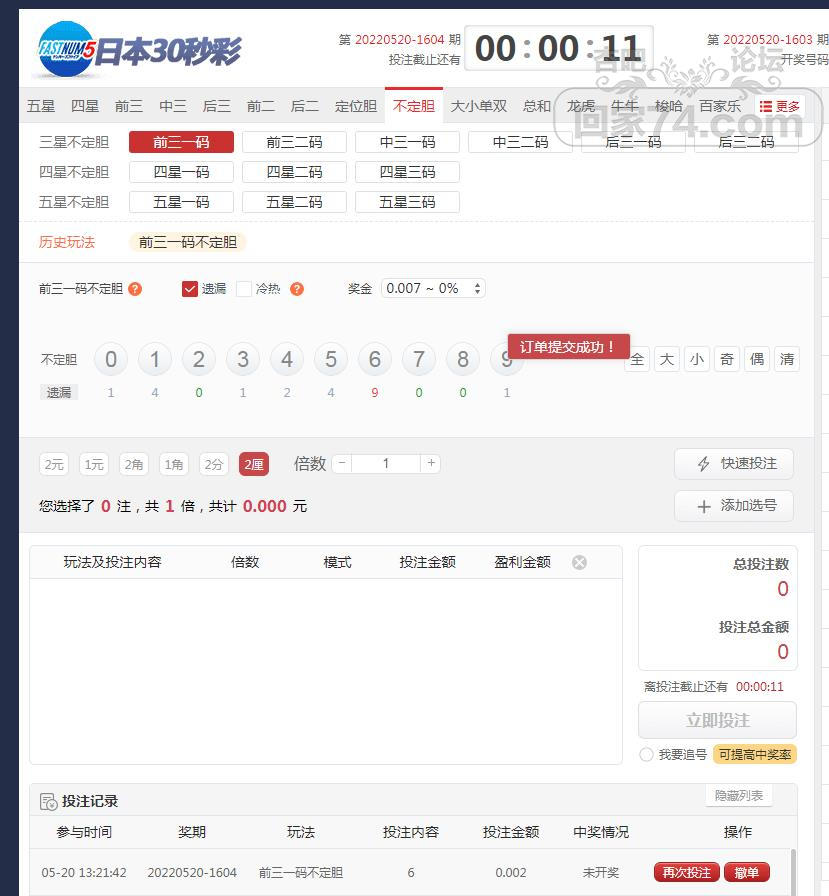
Task: Click the 倍数 input field
Action: (x=386, y=464)
